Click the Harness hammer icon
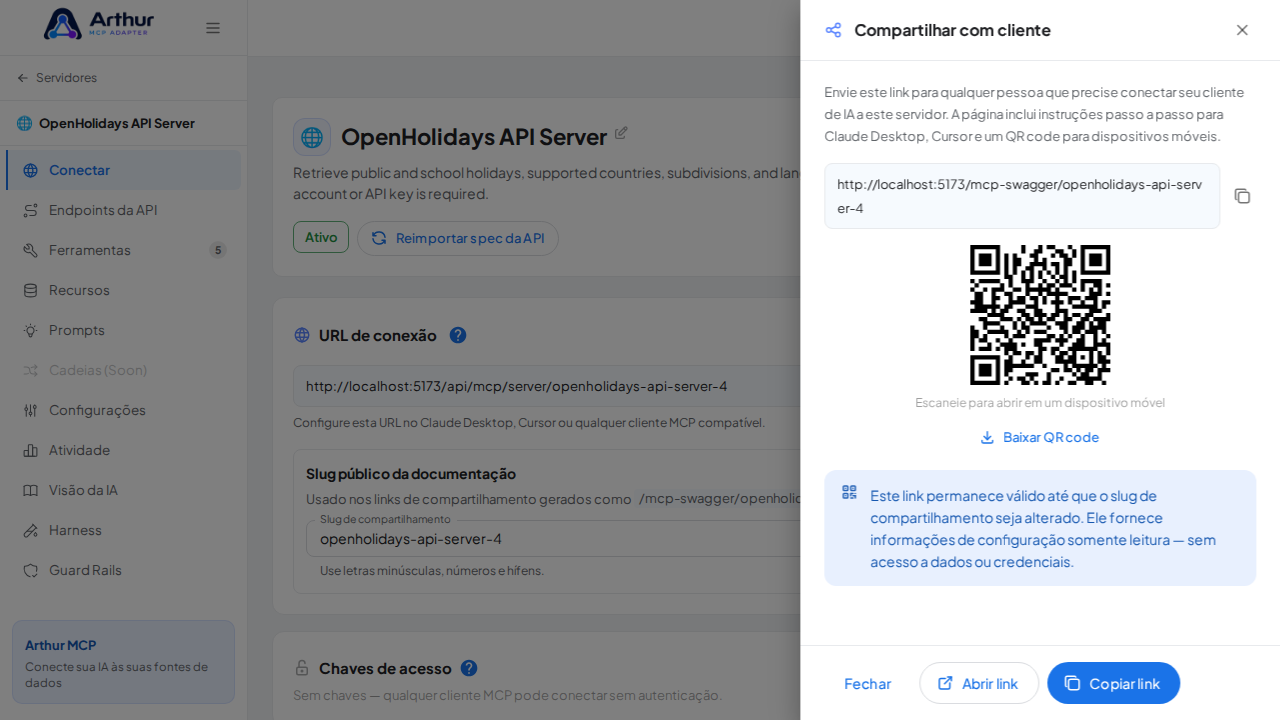 coord(31,530)
